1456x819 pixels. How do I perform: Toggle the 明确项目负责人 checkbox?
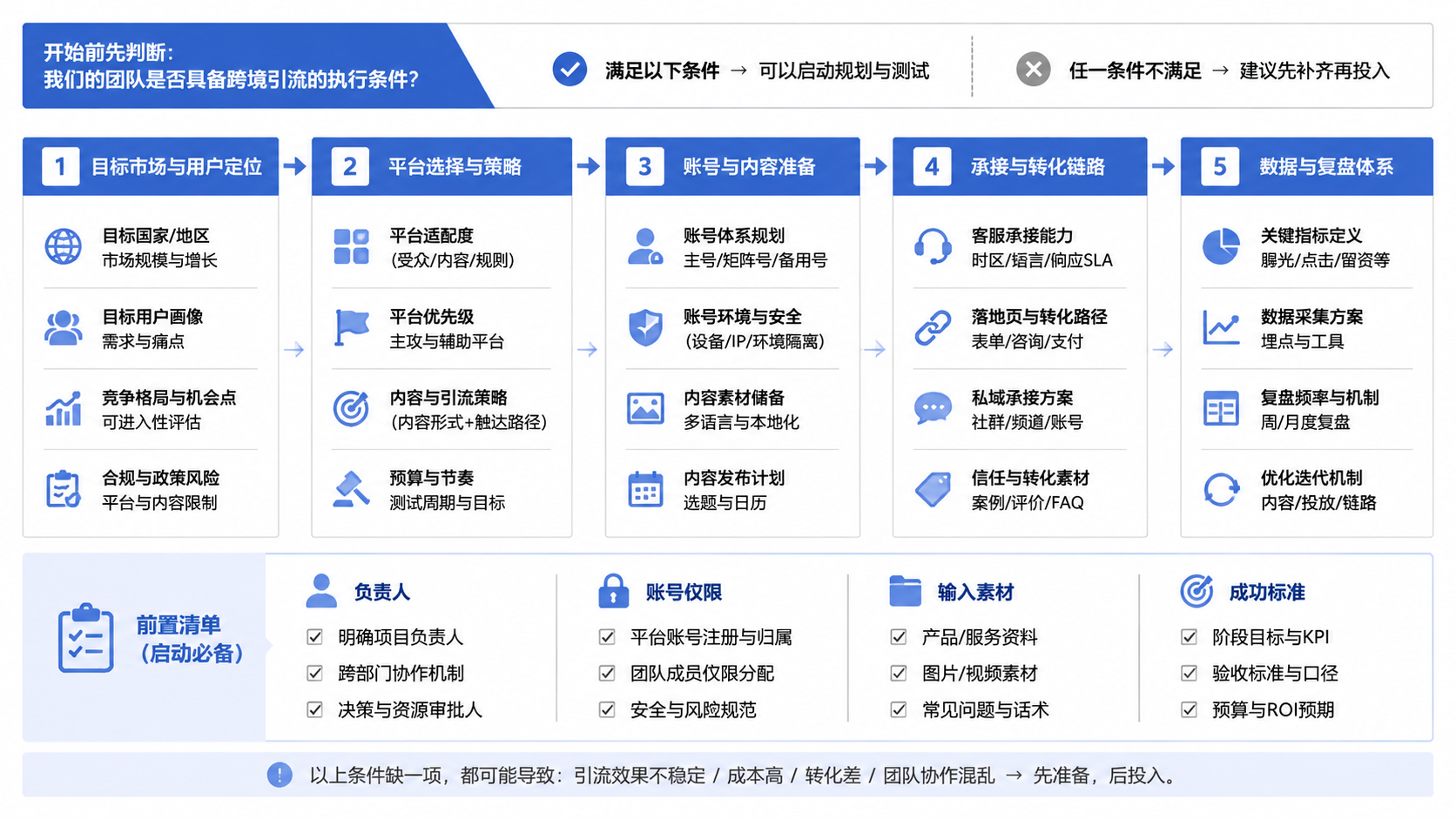click(315, 637)
